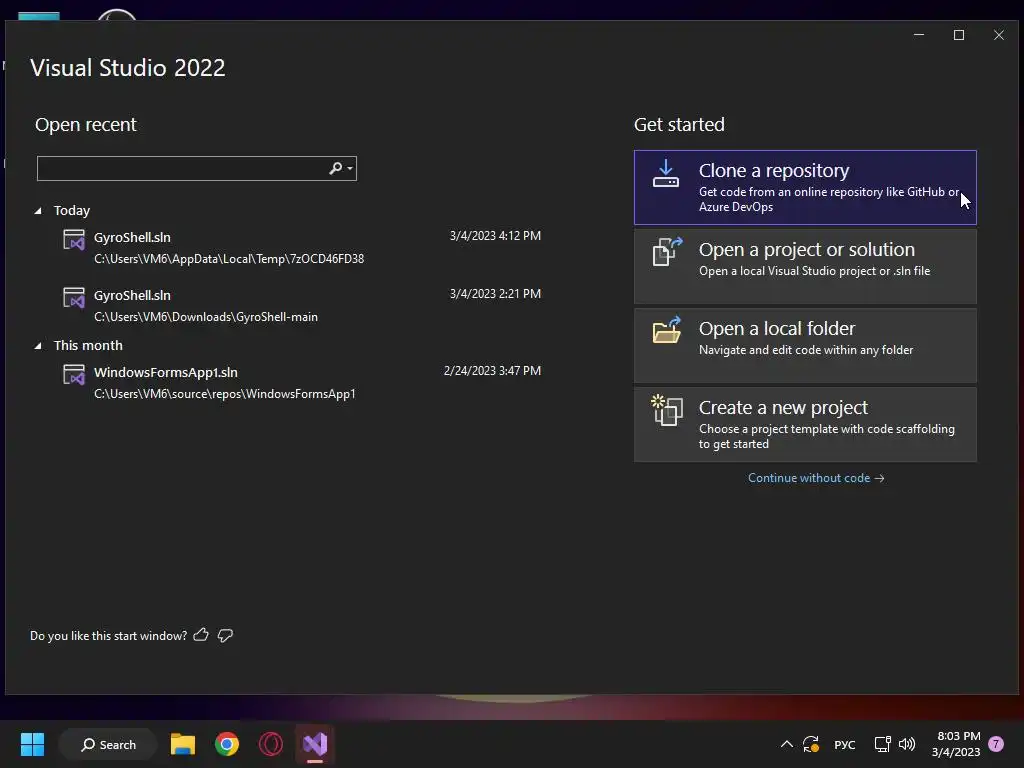Close the Visual Studio 2022 start window

[999, 35]
